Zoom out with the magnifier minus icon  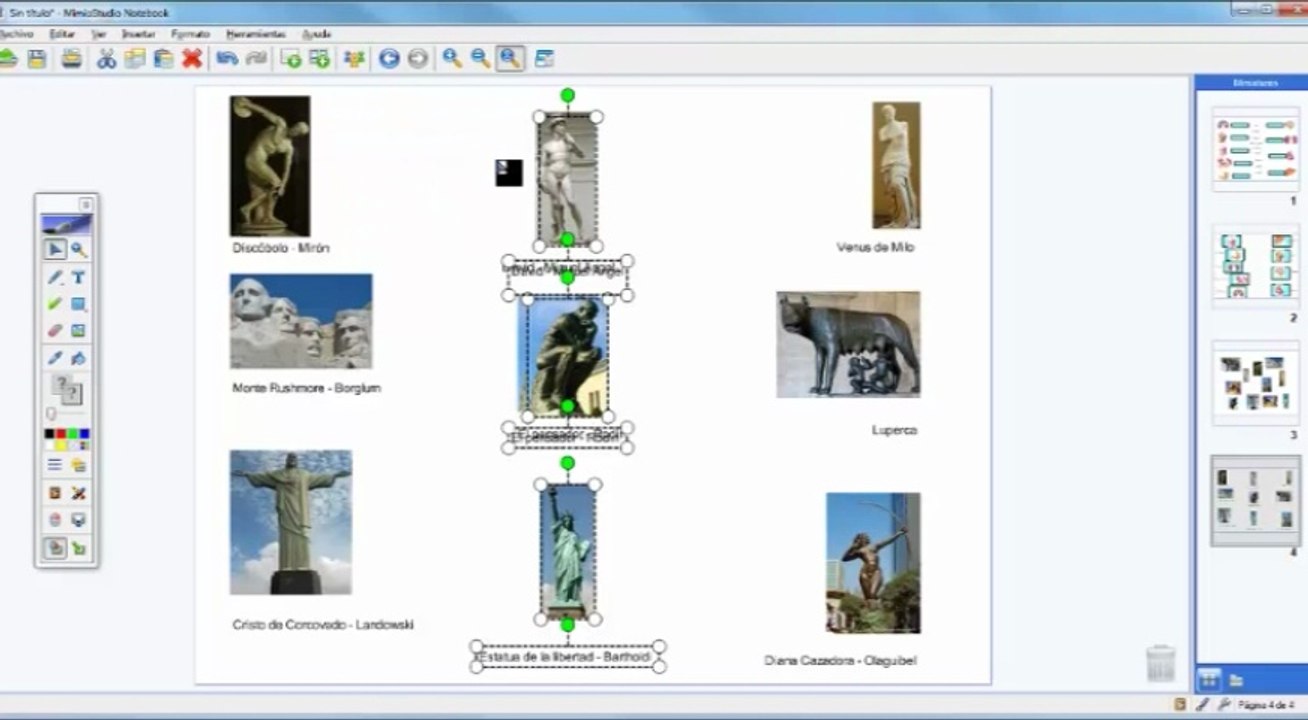481,59
